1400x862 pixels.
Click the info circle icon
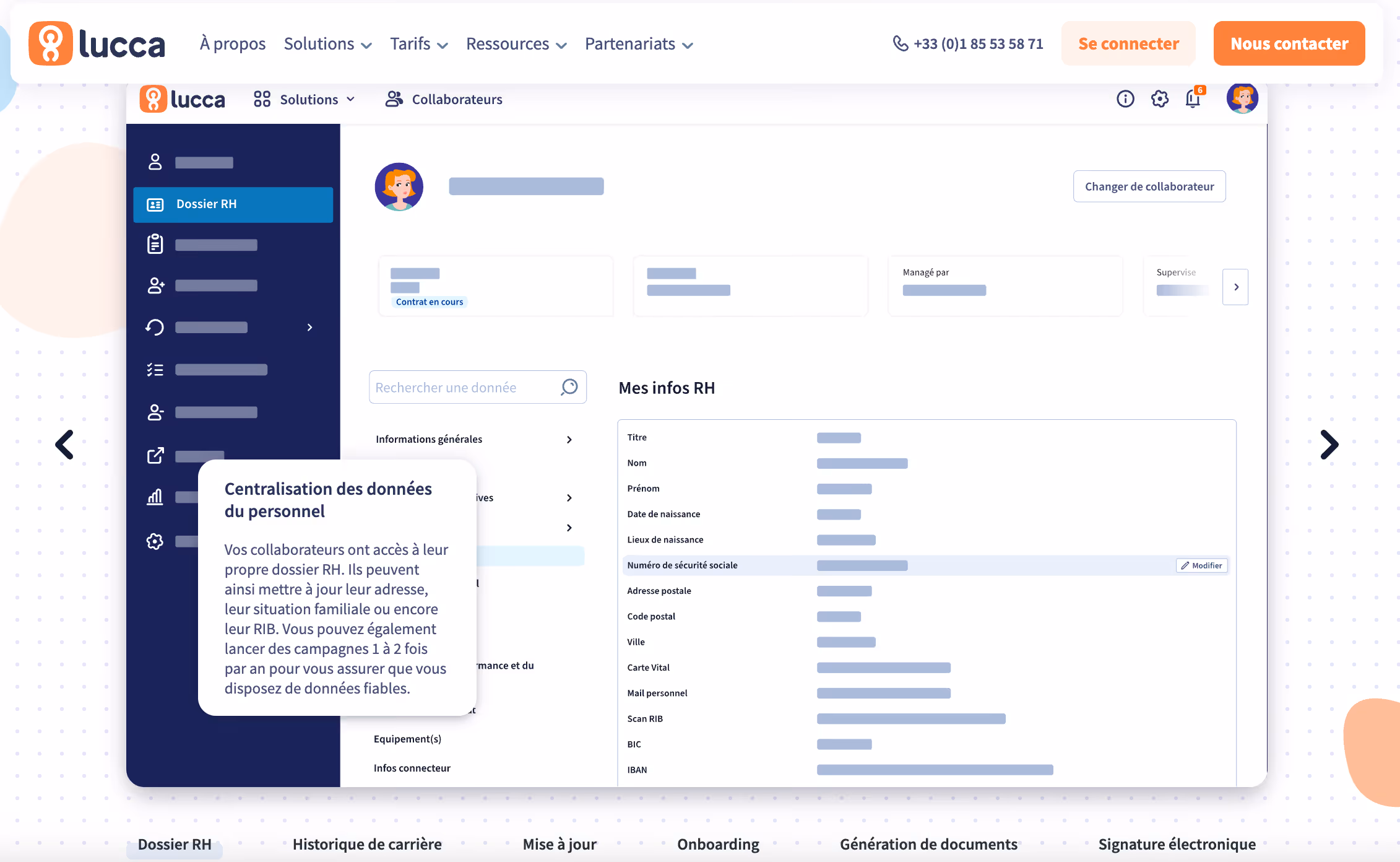pyautogui.click(x=1125, y=99)
